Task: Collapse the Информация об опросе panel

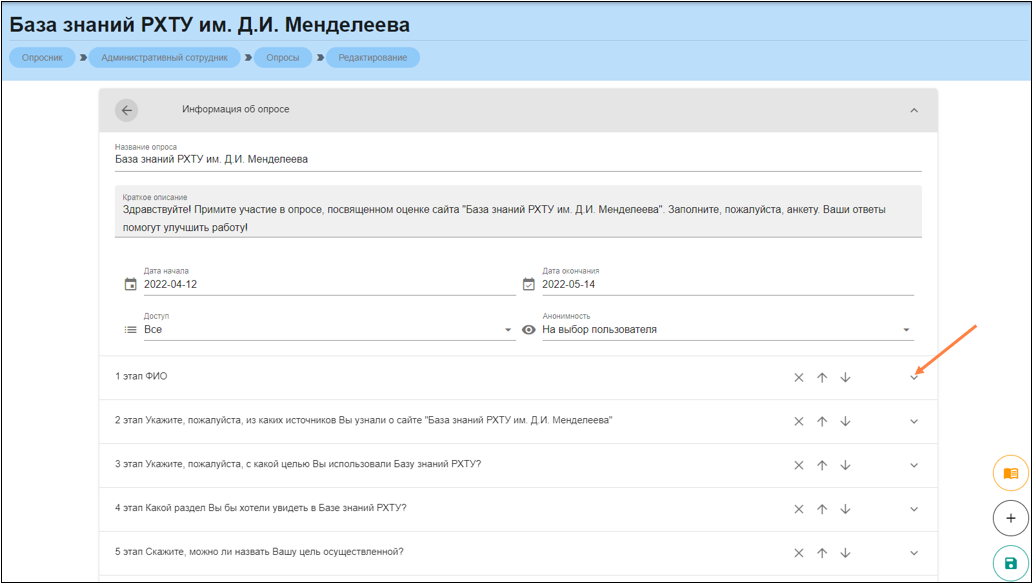Action: [914, 110]
